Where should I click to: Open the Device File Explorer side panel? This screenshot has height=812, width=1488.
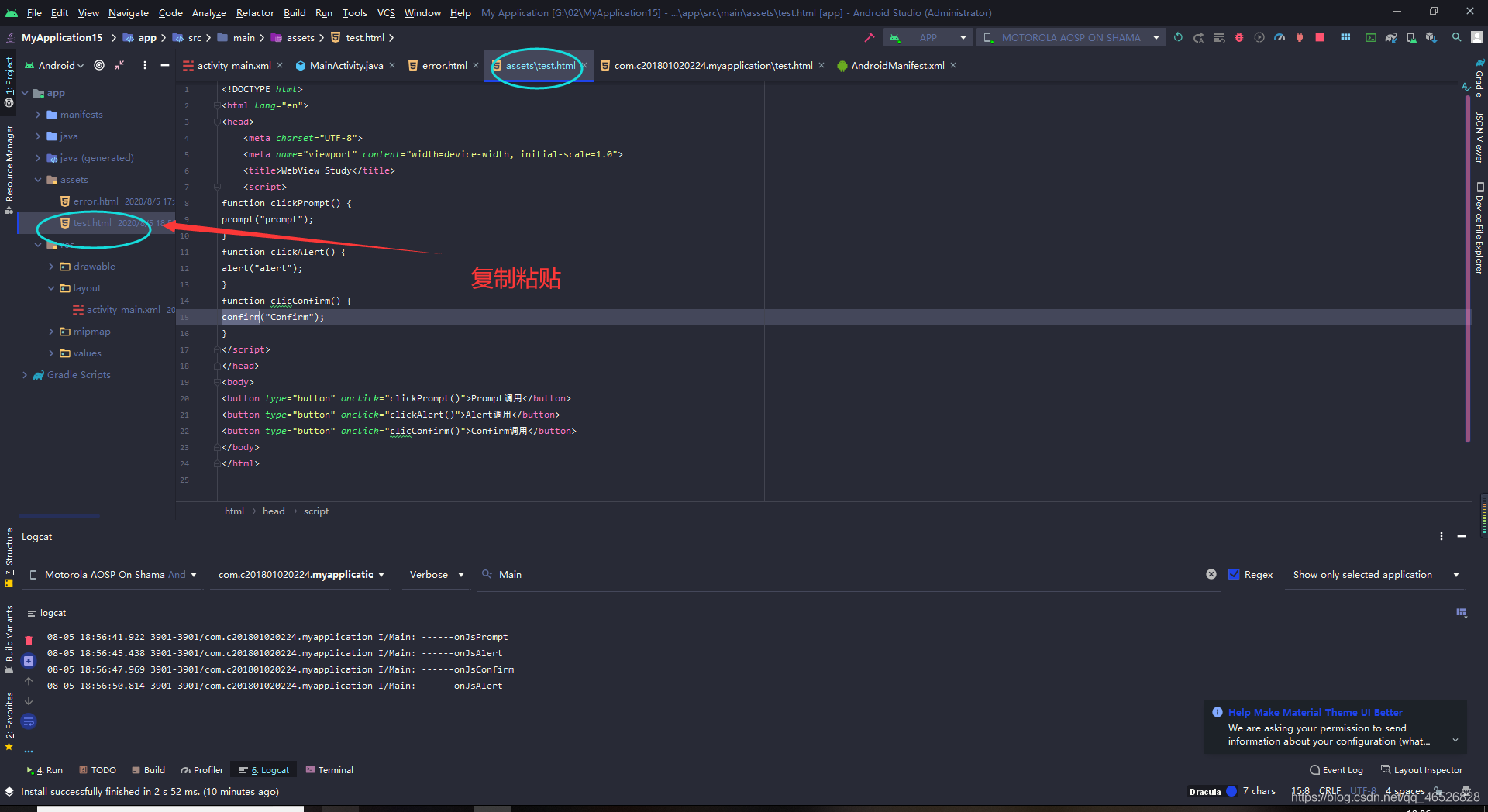1479,228
